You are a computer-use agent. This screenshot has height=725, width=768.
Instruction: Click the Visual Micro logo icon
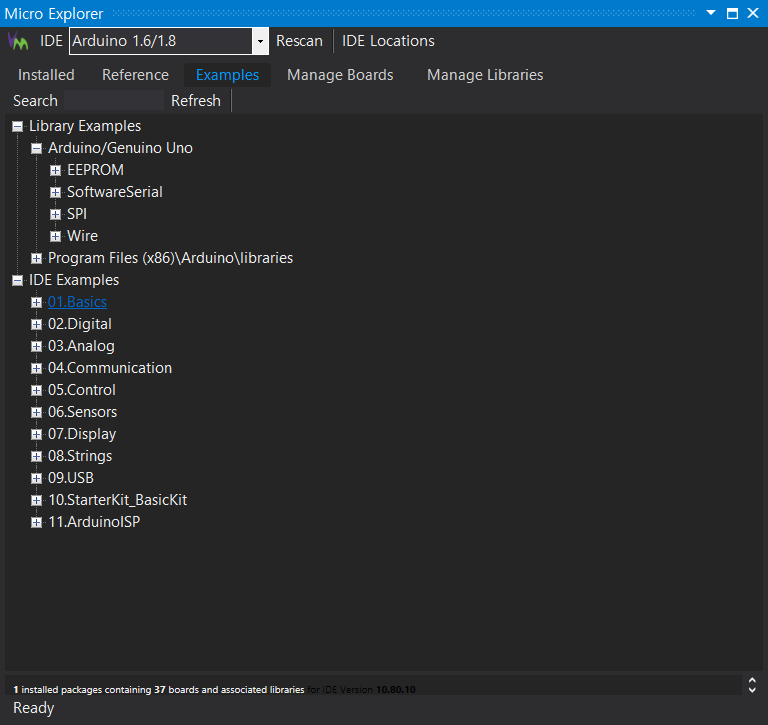[x=18, y=41]
